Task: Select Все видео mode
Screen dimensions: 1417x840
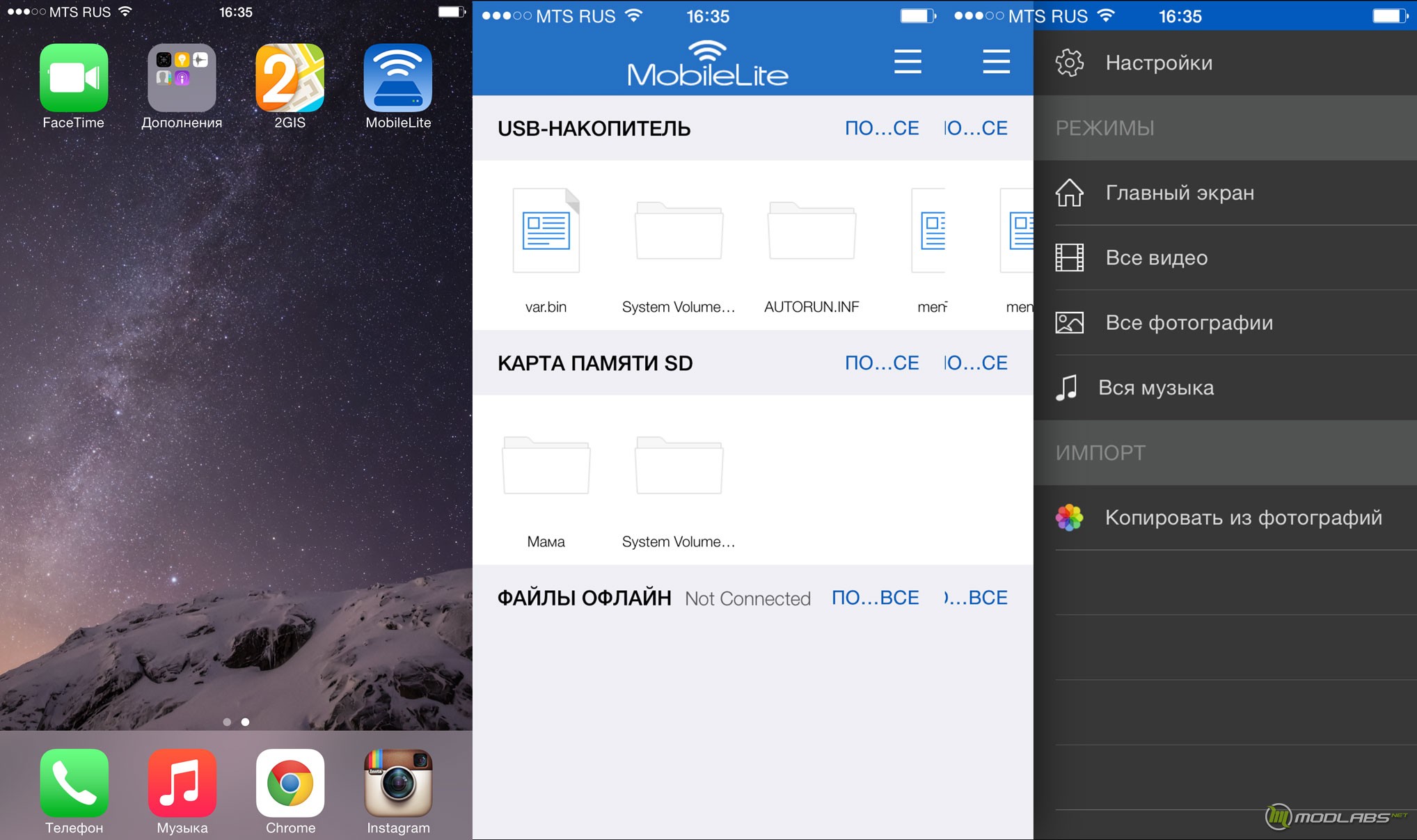Action: [1225, 257]
